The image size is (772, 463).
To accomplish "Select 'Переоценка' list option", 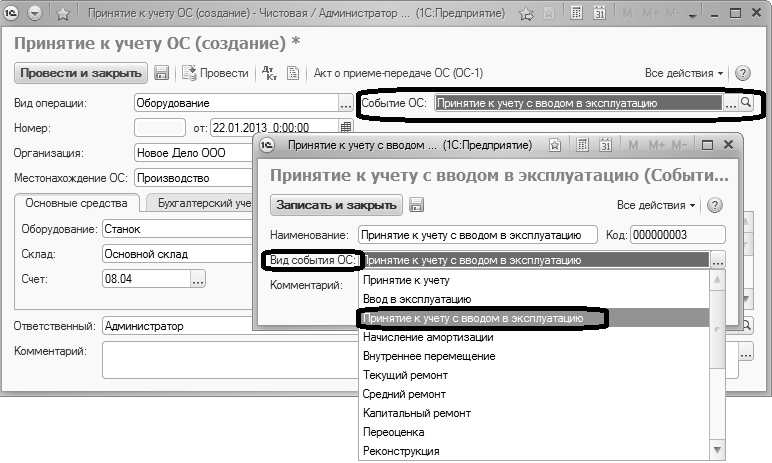I will pyautogui.click(x=534, y=432).
